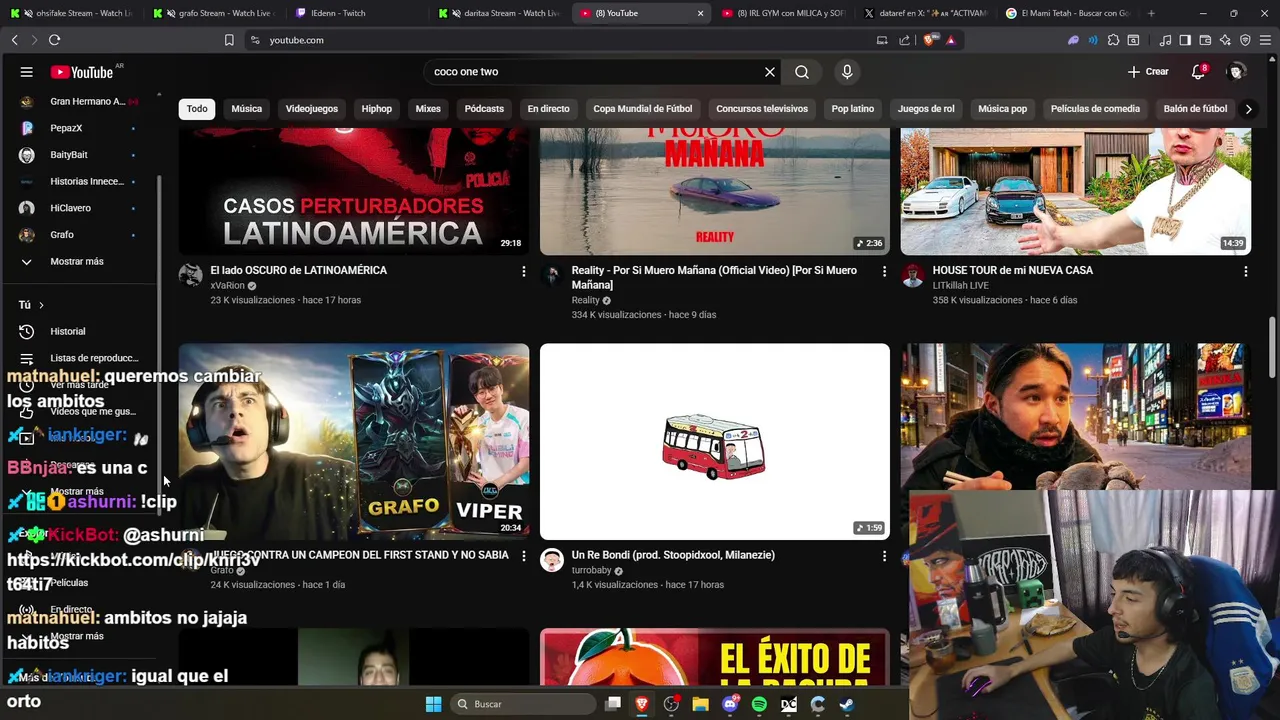Open three-dot menu for Un Re Bondi video
1280x720 pixels.
click(x=884, y=556)
